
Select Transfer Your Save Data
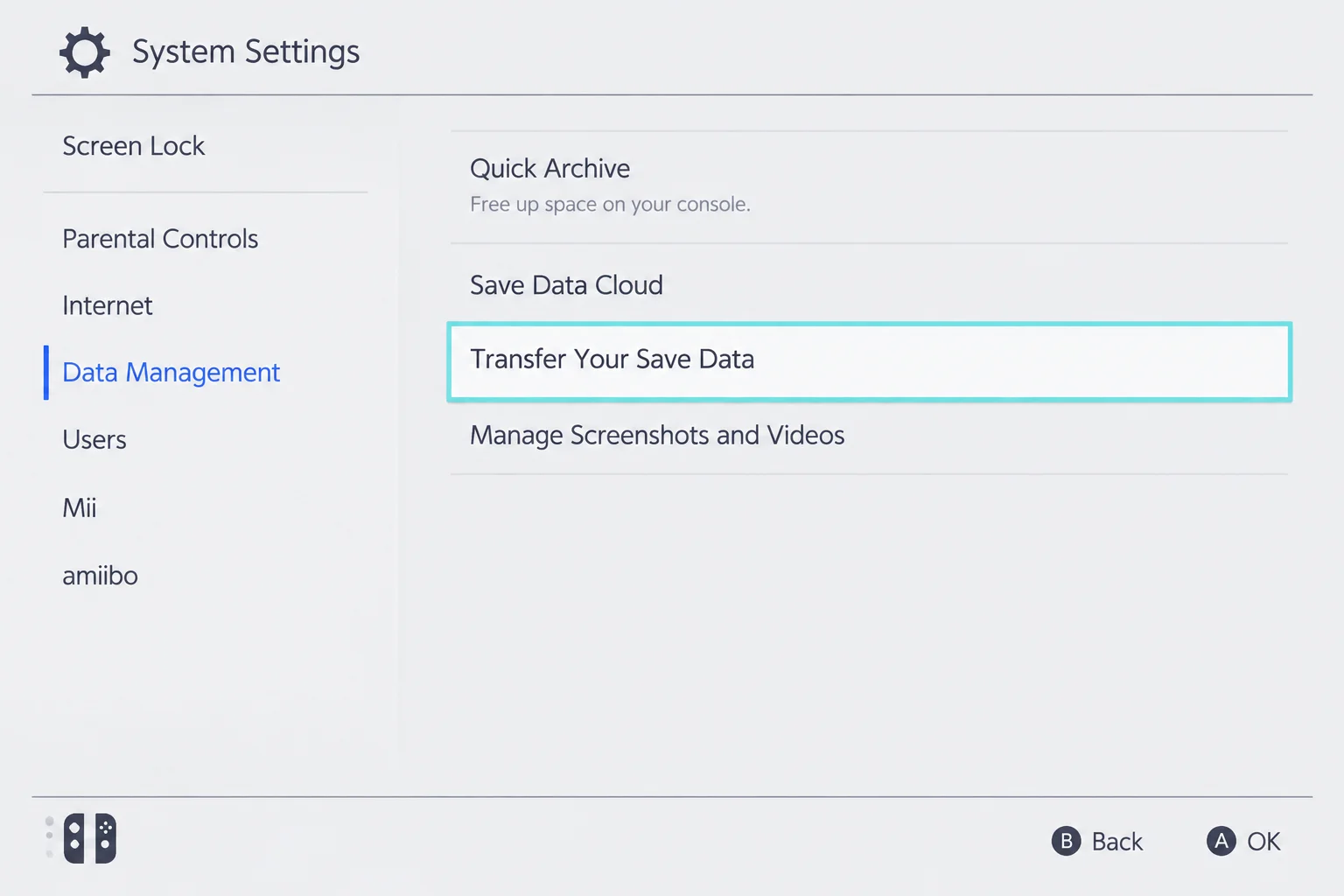click(869, 361)
